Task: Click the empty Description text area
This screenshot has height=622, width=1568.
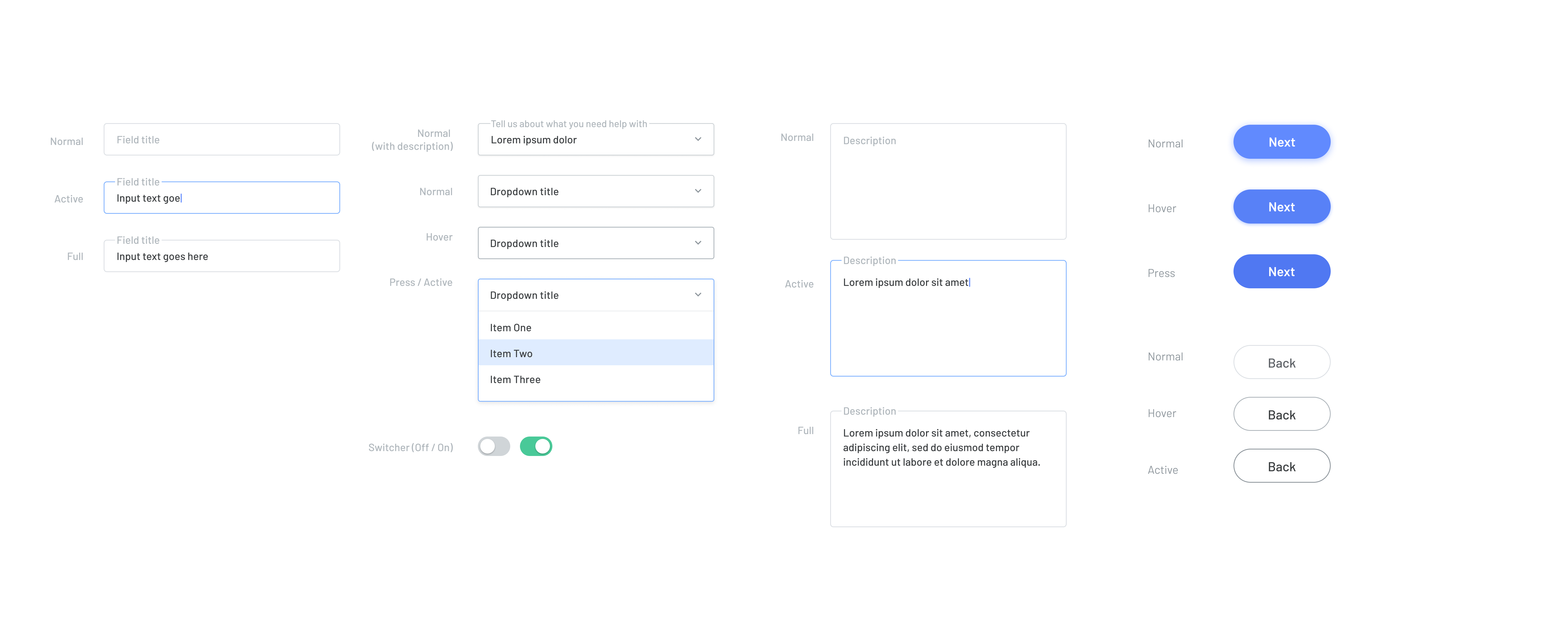Action: [948, 181]
